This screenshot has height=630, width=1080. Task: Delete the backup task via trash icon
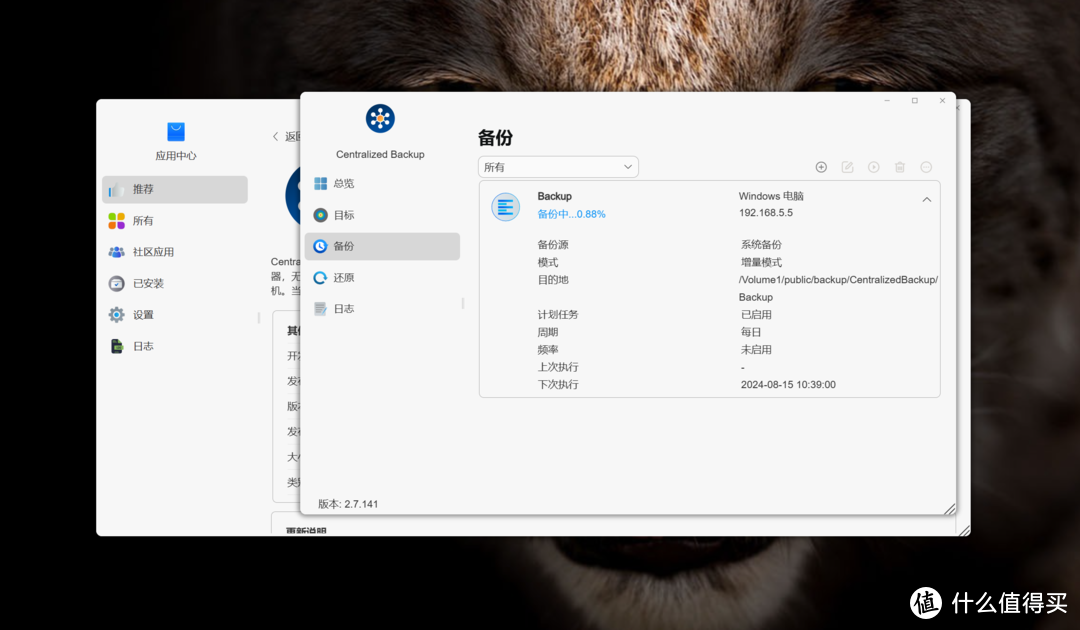point(899,167)
